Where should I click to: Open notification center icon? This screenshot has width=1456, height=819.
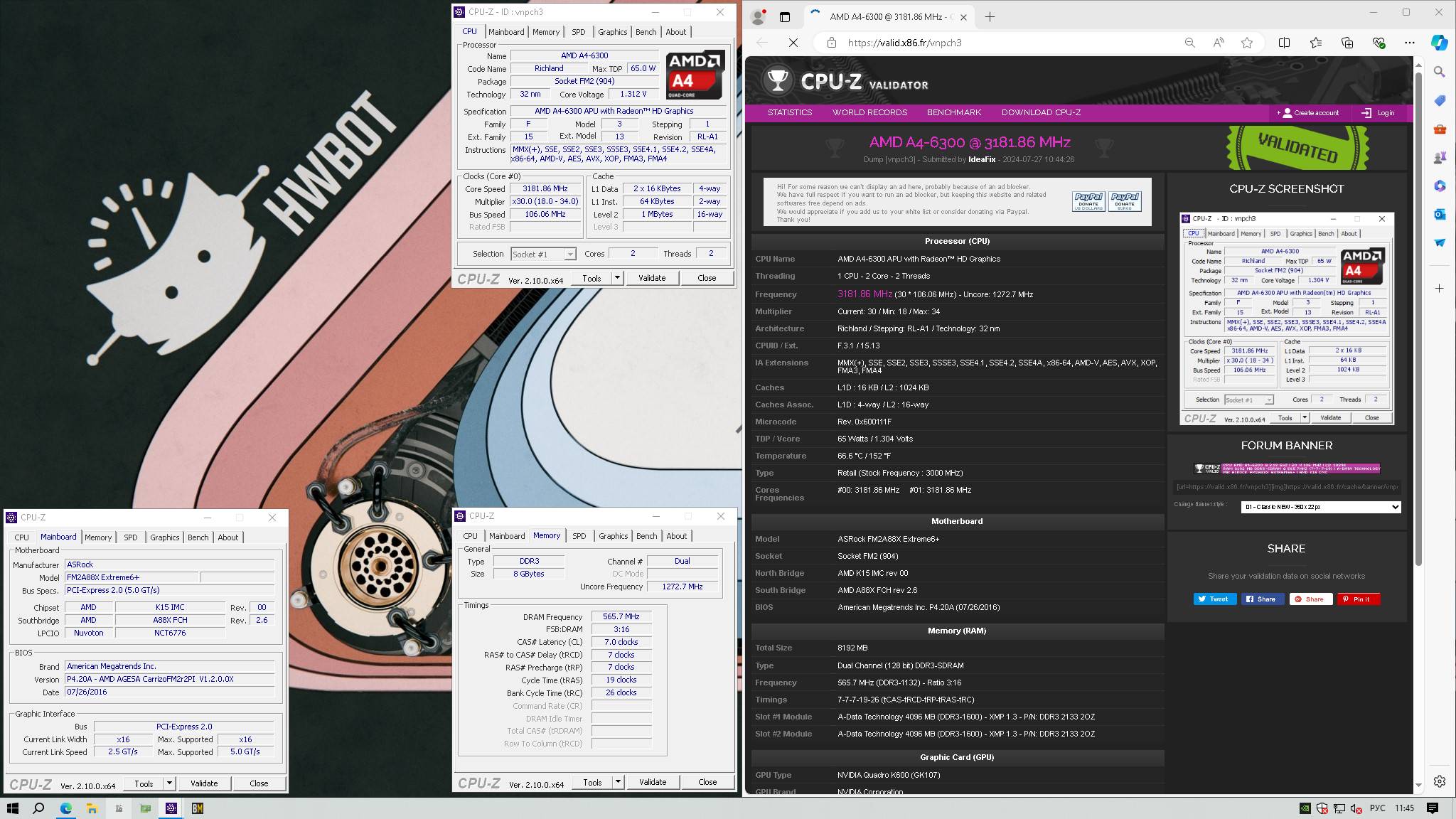click(x=1433, y=808)
